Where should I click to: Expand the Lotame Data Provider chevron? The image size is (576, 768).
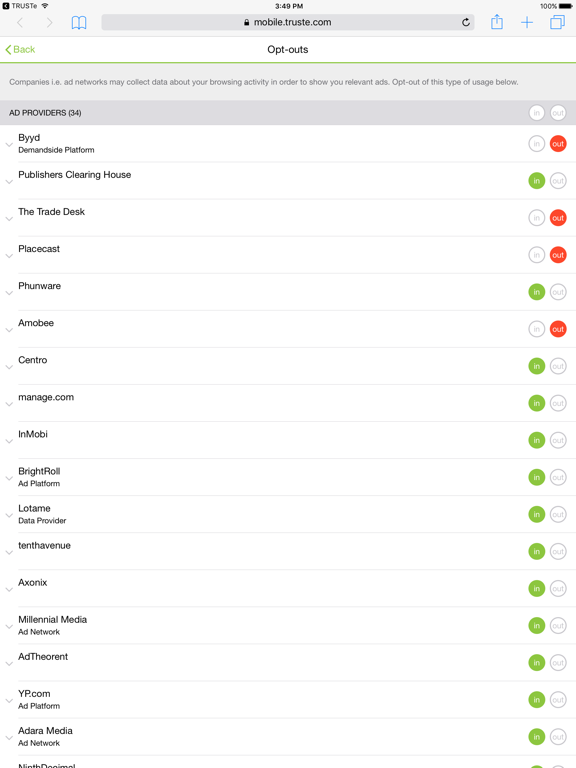point(9,515)
